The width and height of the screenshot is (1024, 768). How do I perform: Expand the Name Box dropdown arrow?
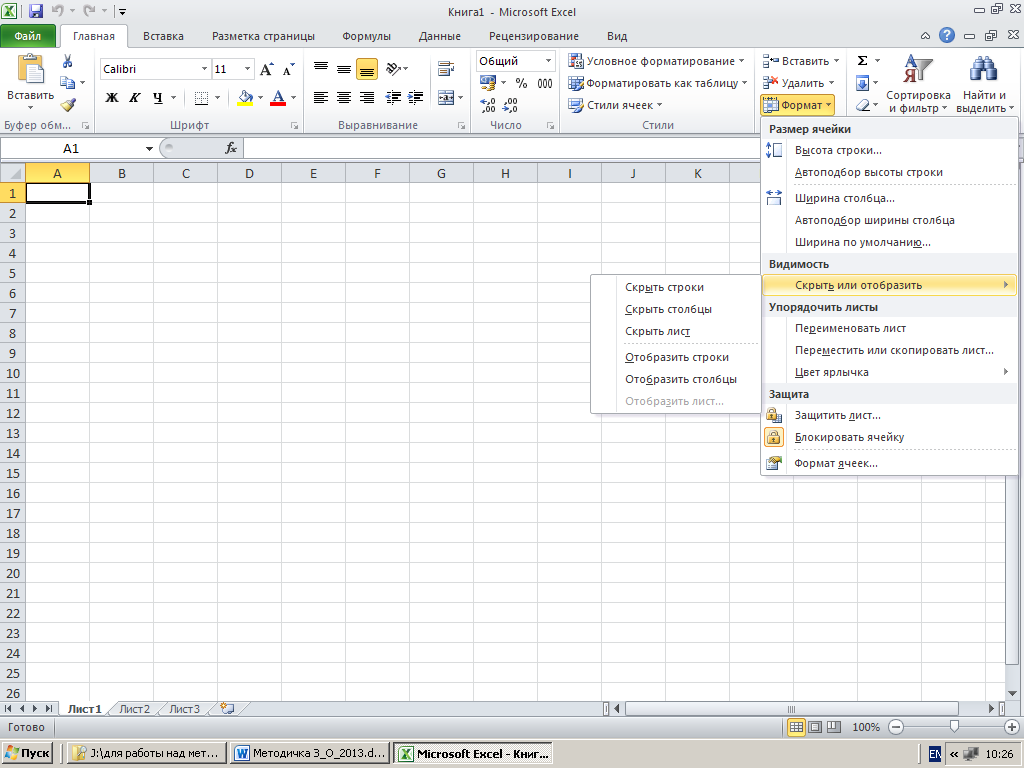point(149,149)
